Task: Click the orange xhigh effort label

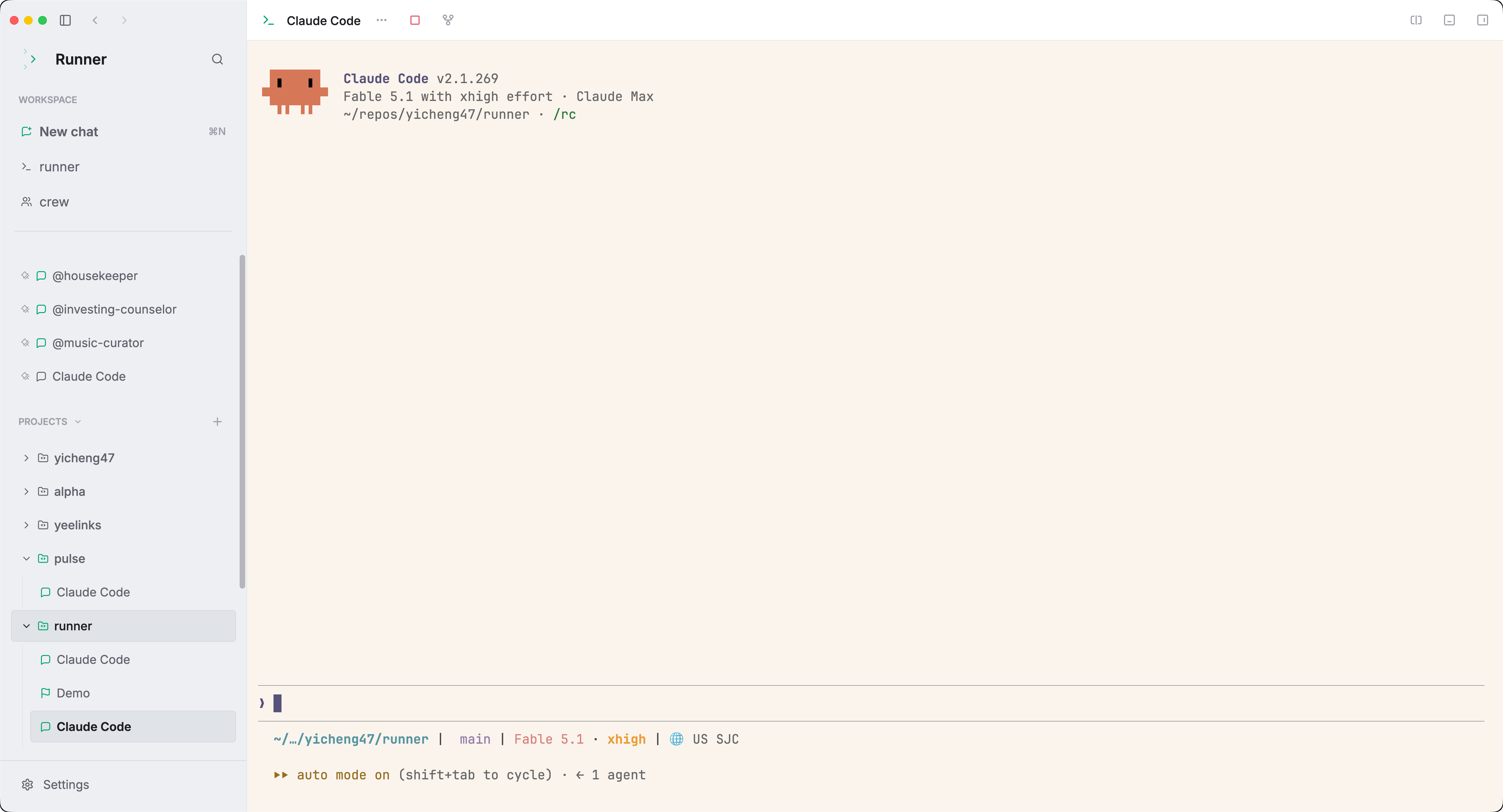Action: click(x=626, y=740)
